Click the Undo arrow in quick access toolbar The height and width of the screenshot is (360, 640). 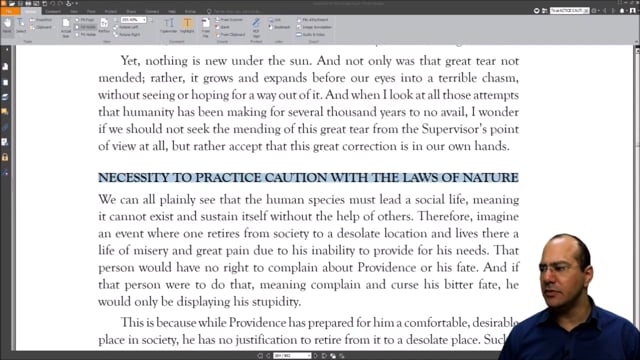tap(52, 3)
